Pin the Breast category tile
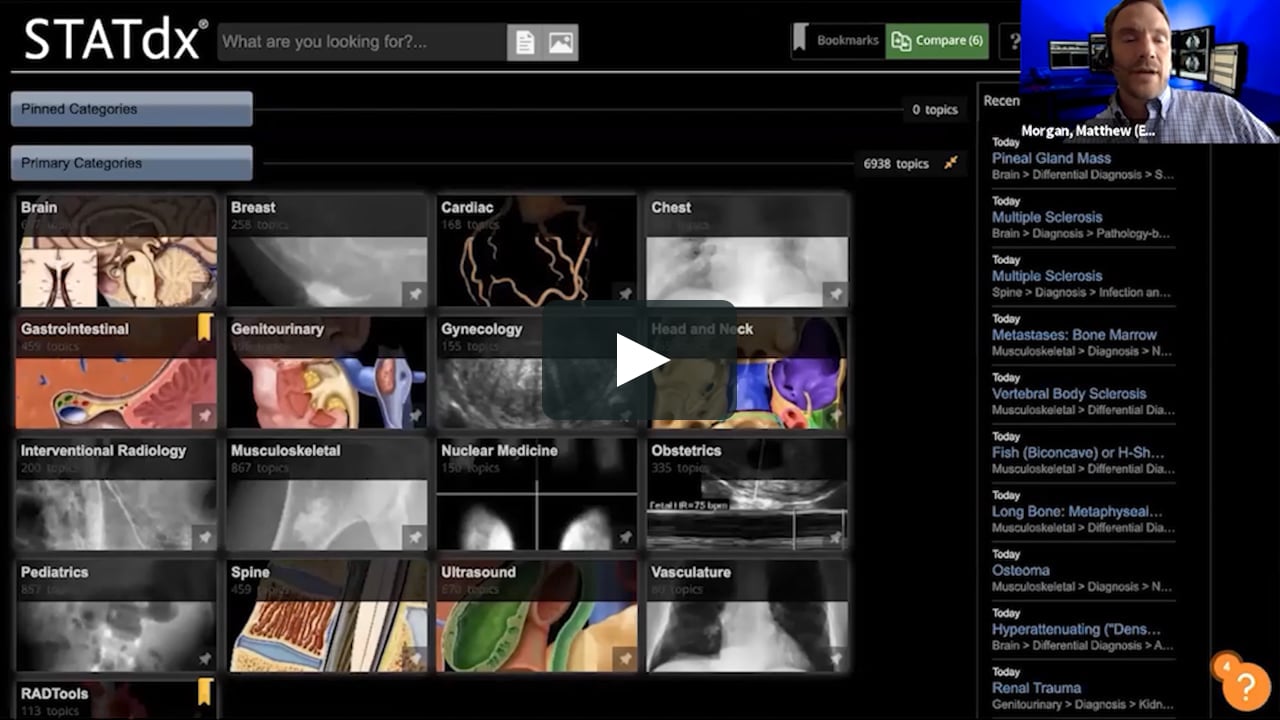Screen dimensions: 1280x720 coord(414,294)
